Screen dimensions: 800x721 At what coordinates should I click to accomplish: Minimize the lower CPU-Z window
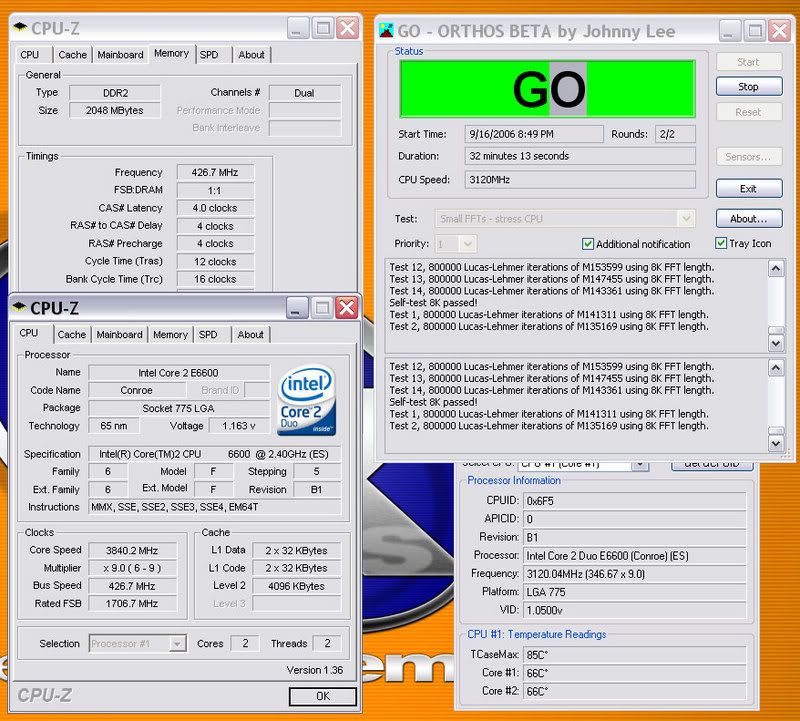(x=297, y=308)
